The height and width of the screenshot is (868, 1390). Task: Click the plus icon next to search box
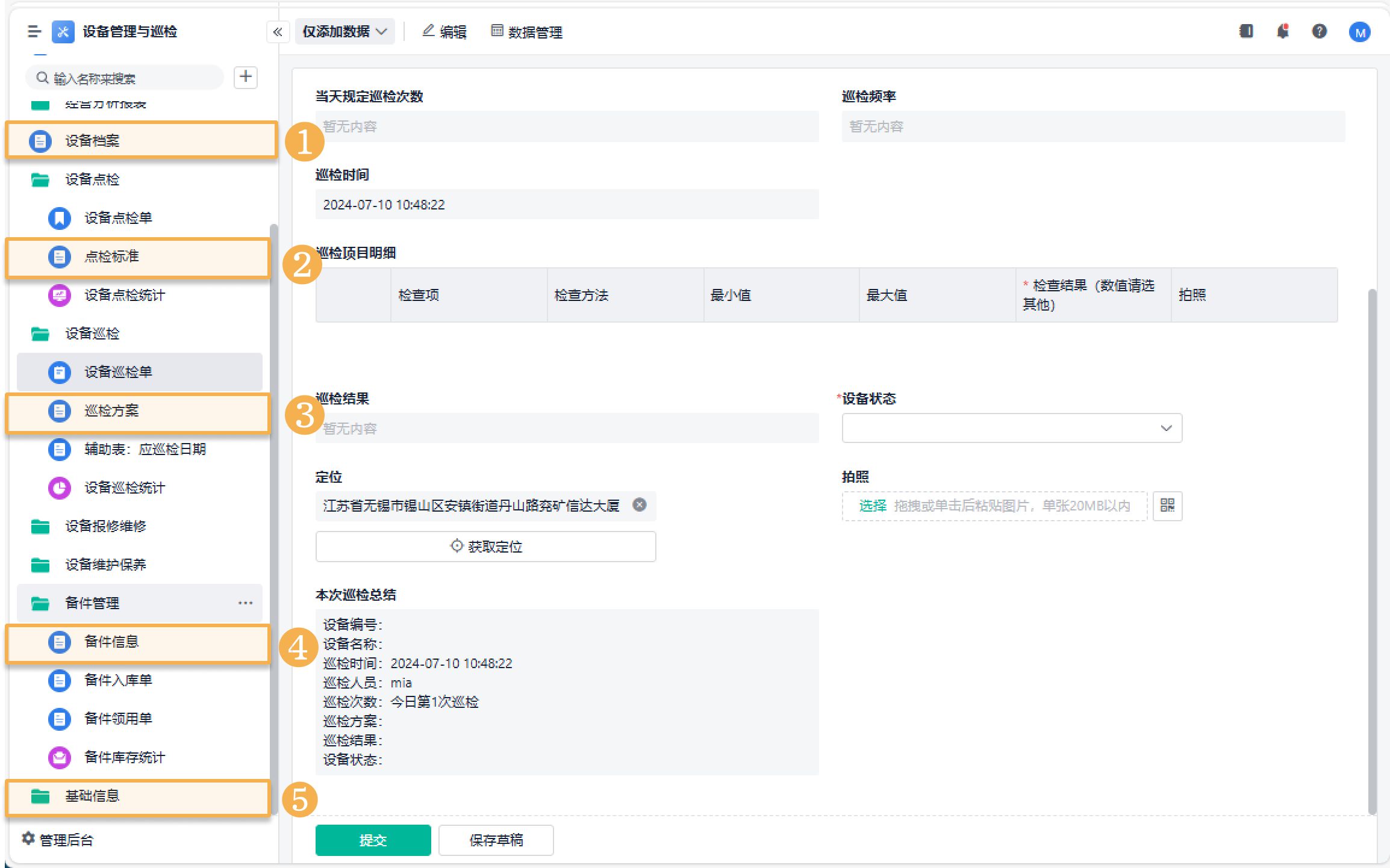pyautogui.click(x=245, y=77)
